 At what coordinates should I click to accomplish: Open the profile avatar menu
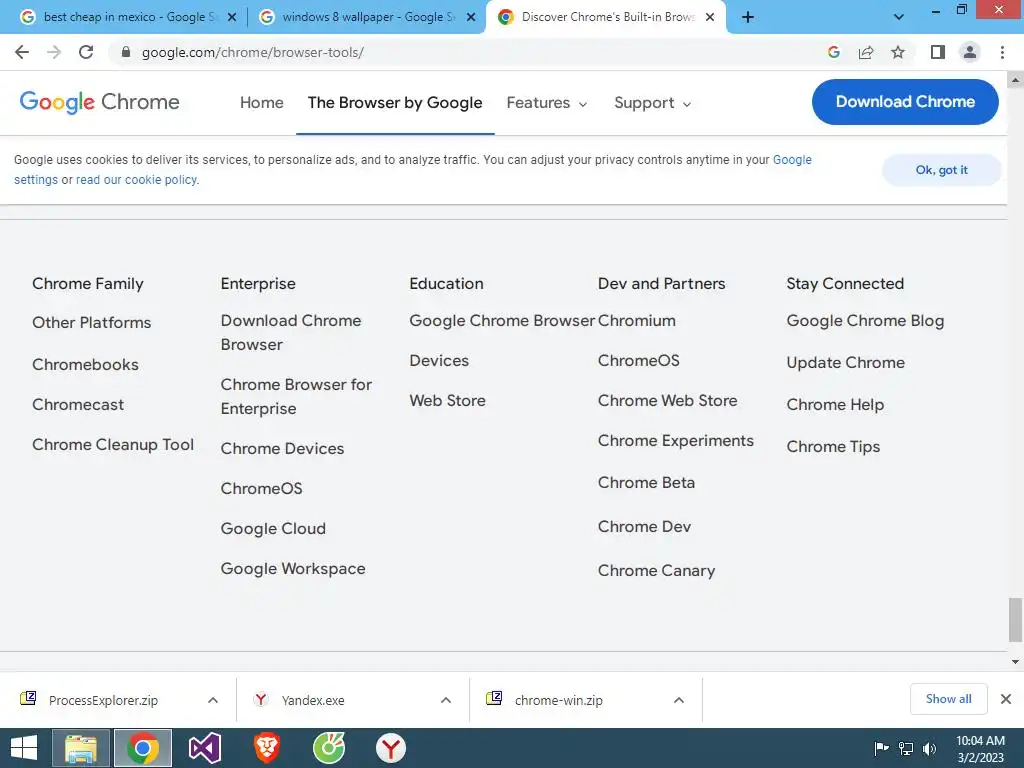point(970,52)
